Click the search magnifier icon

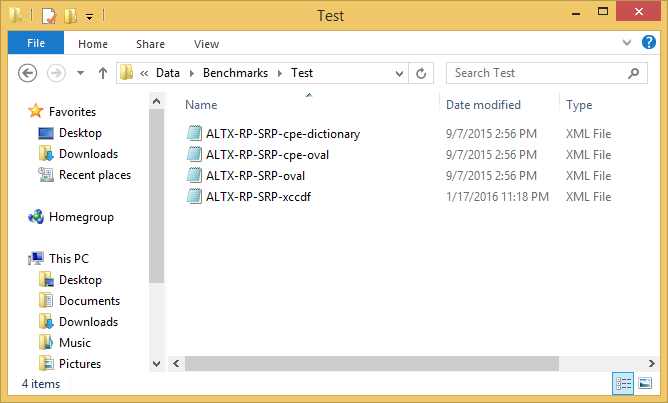(633, 73)
